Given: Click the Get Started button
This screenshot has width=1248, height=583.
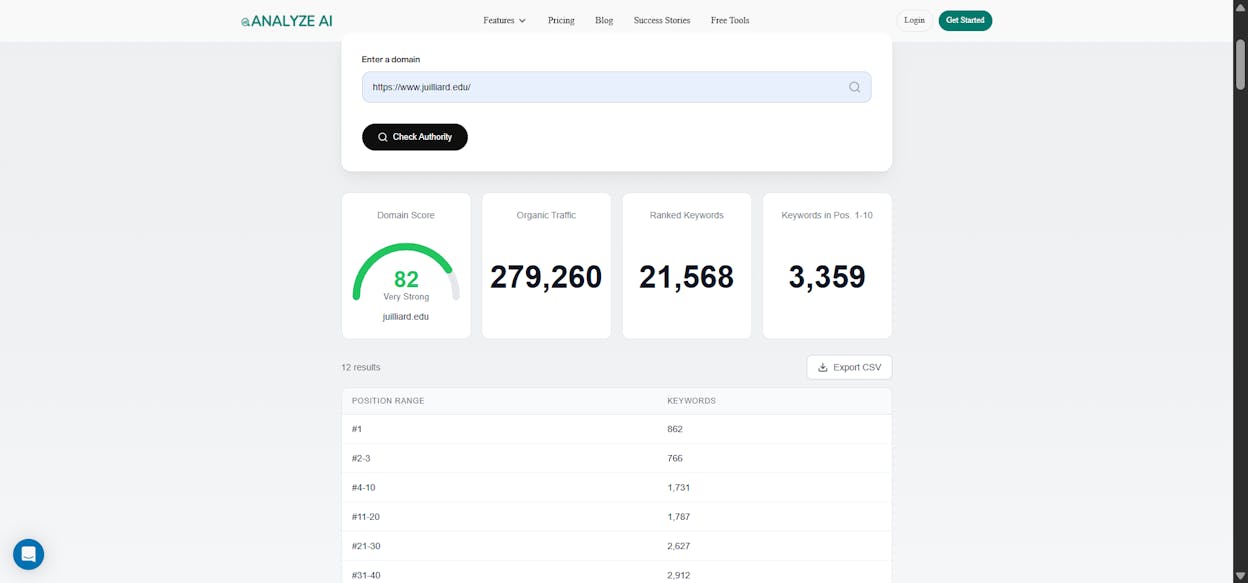Looking at the screenshot, I should click(965, 20).
